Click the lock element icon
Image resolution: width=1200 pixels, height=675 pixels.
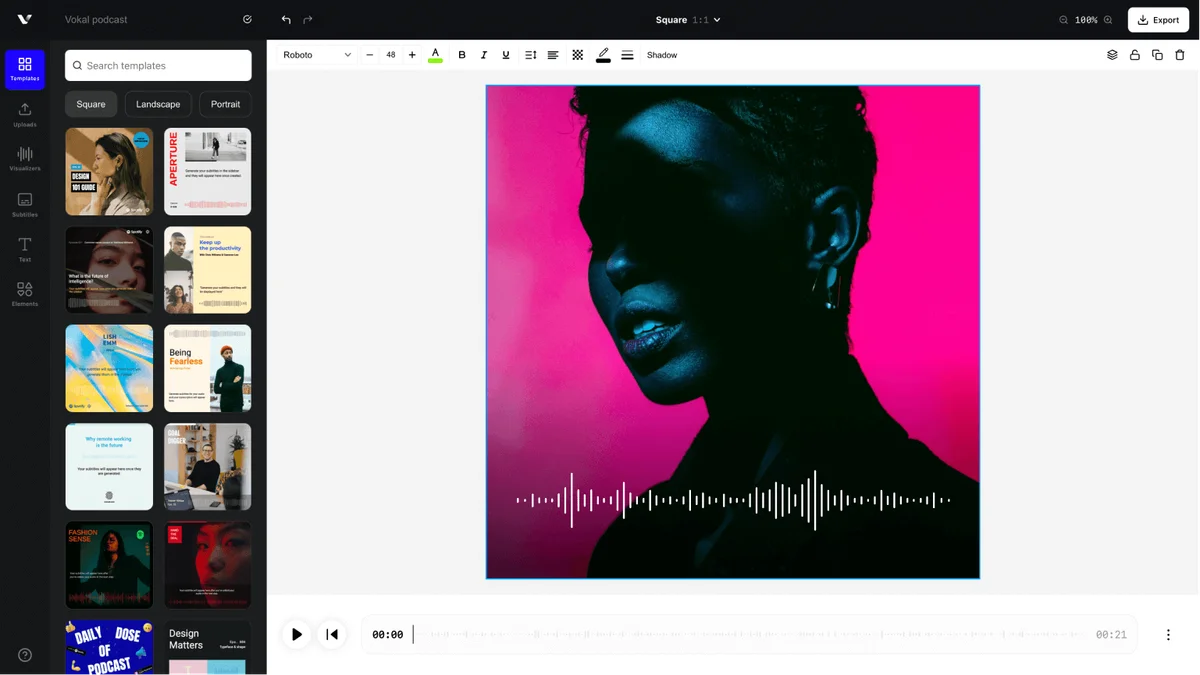click(1135, 55)
